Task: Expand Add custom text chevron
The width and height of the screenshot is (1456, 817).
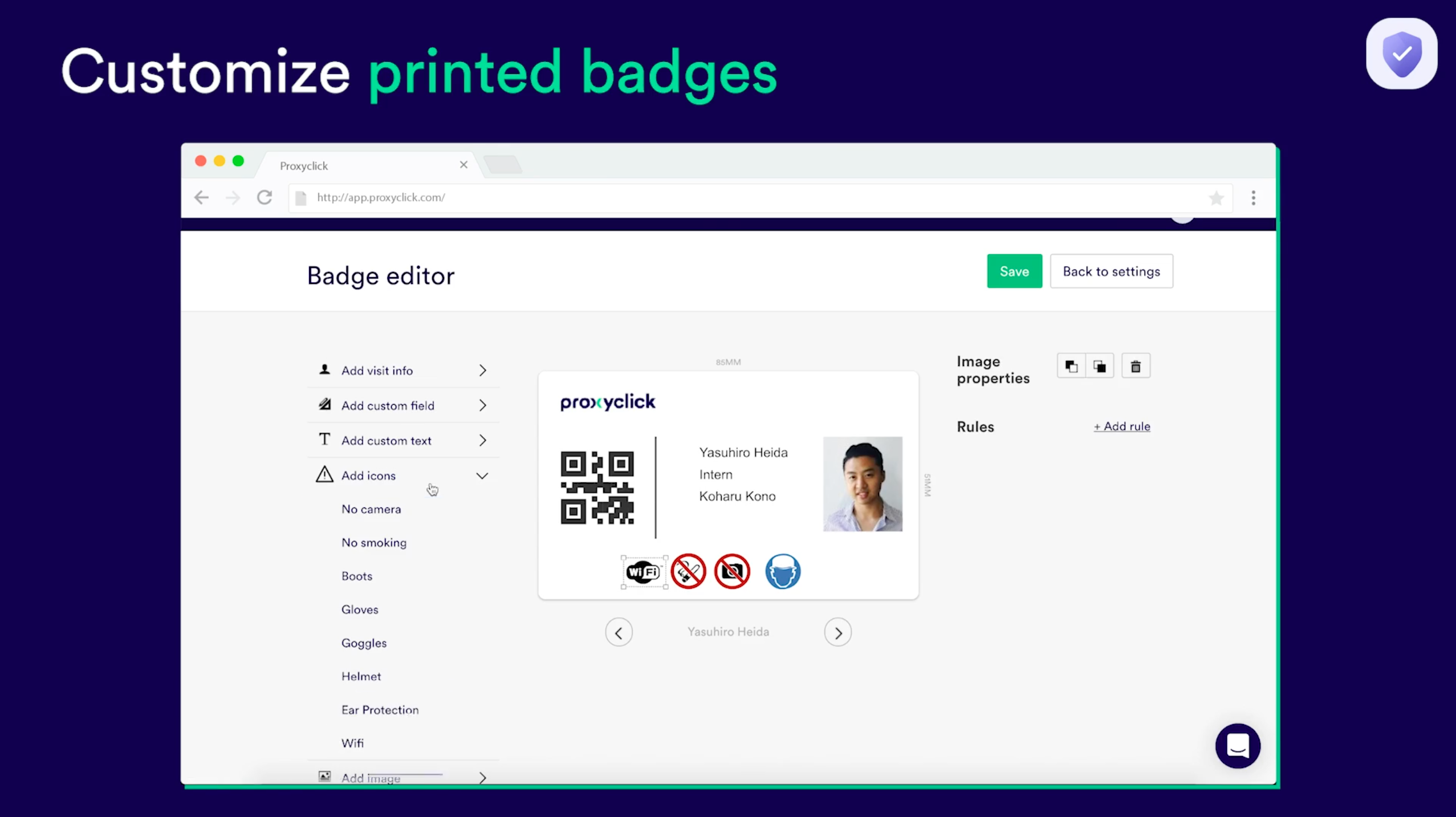Action: tap(483, 441)
